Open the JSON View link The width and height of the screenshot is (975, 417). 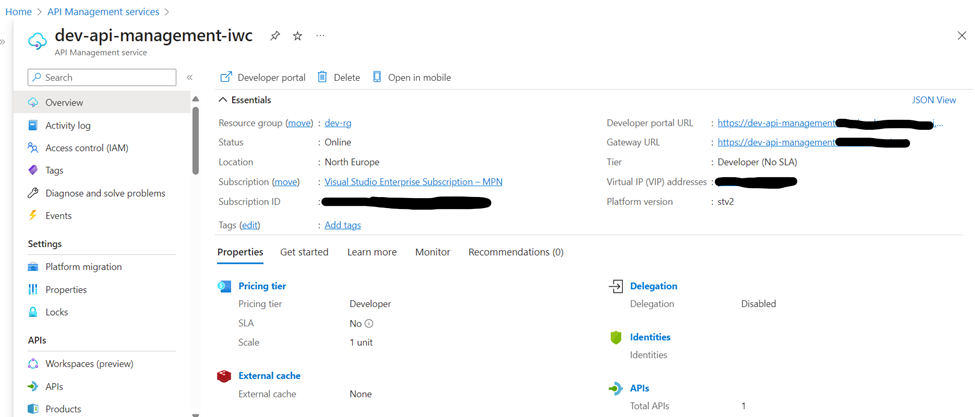point(934,100)
